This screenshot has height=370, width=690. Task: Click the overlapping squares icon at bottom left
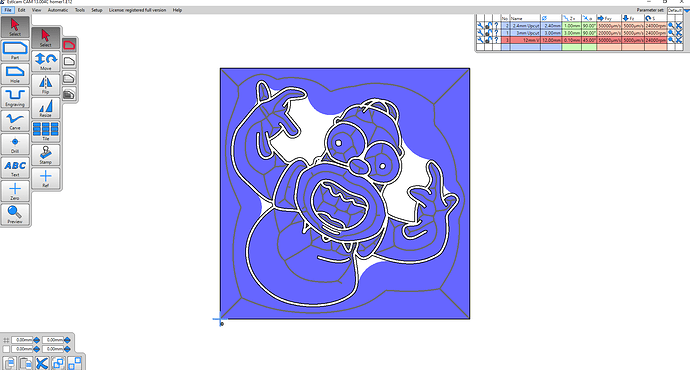(58, 363)
